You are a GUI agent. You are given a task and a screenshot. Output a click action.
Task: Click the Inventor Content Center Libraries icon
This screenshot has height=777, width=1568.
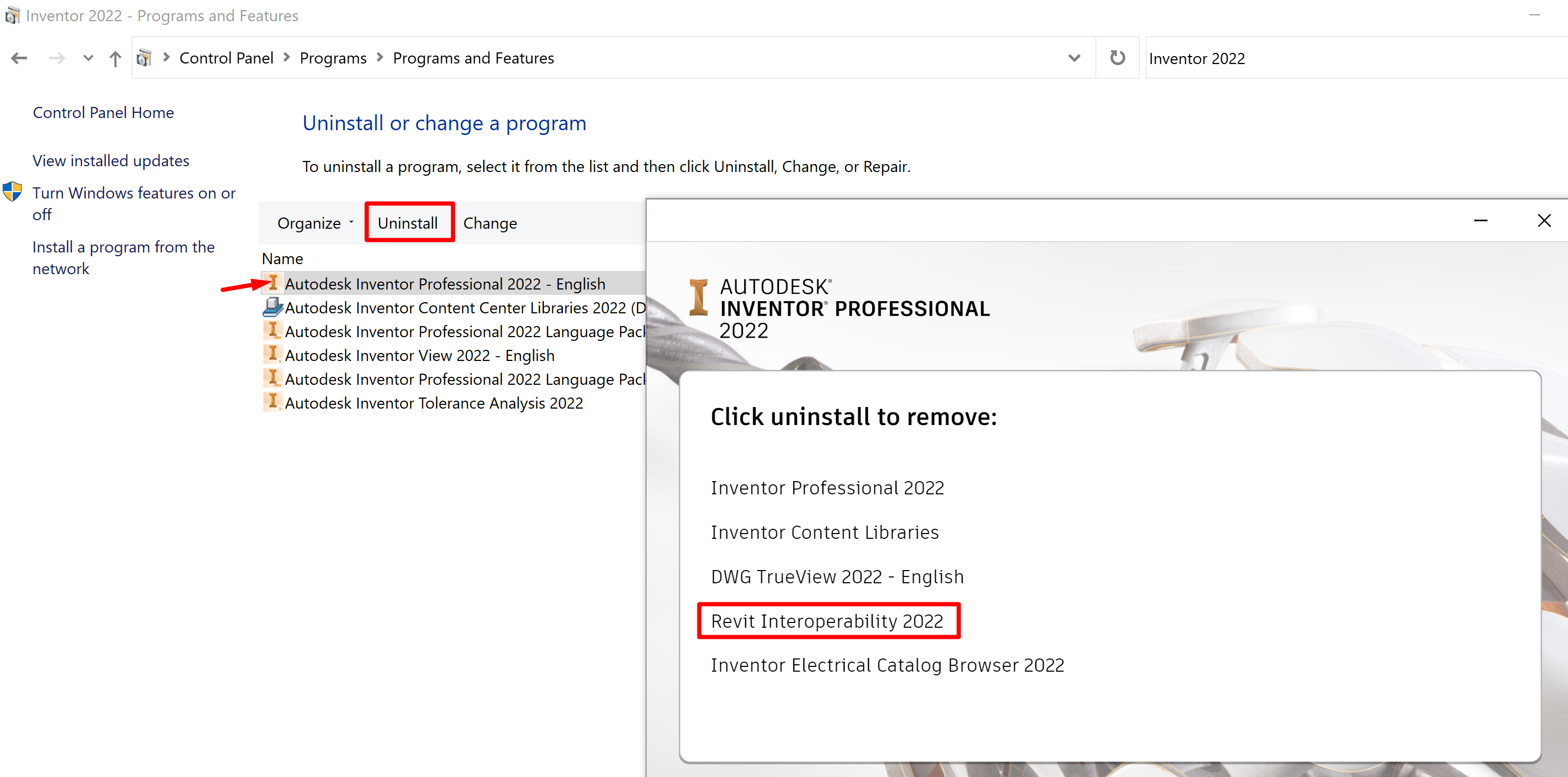272,308
